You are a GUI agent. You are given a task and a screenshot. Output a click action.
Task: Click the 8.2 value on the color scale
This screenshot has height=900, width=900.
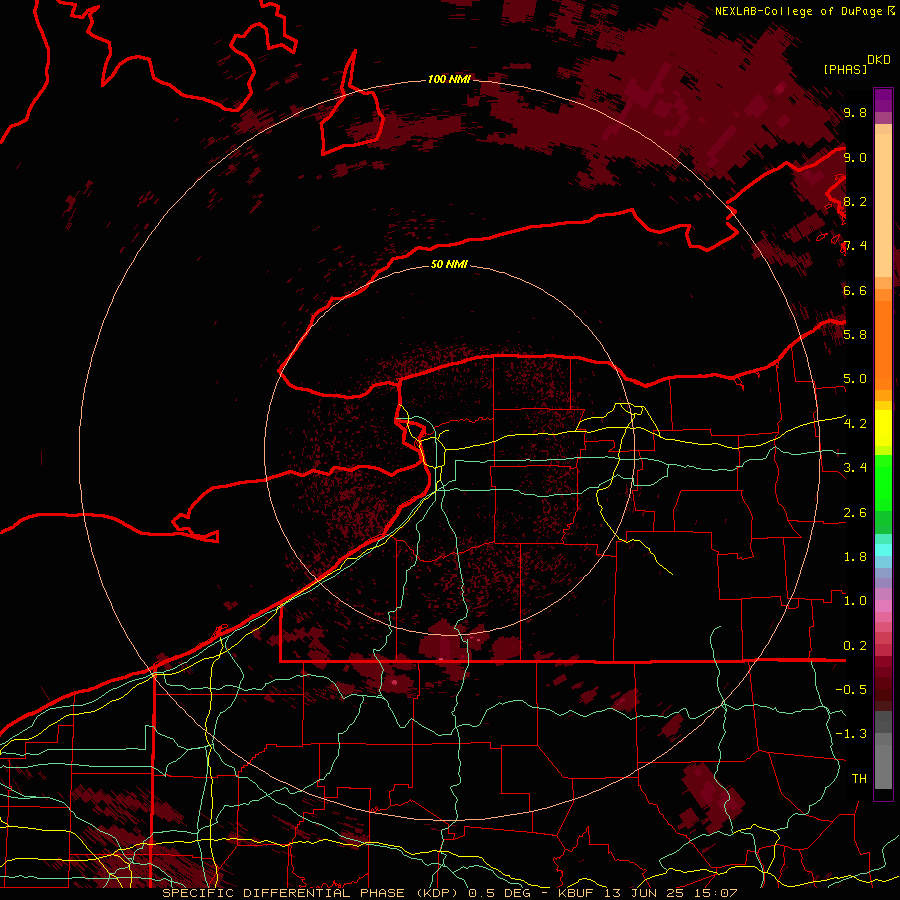(855, 201)
